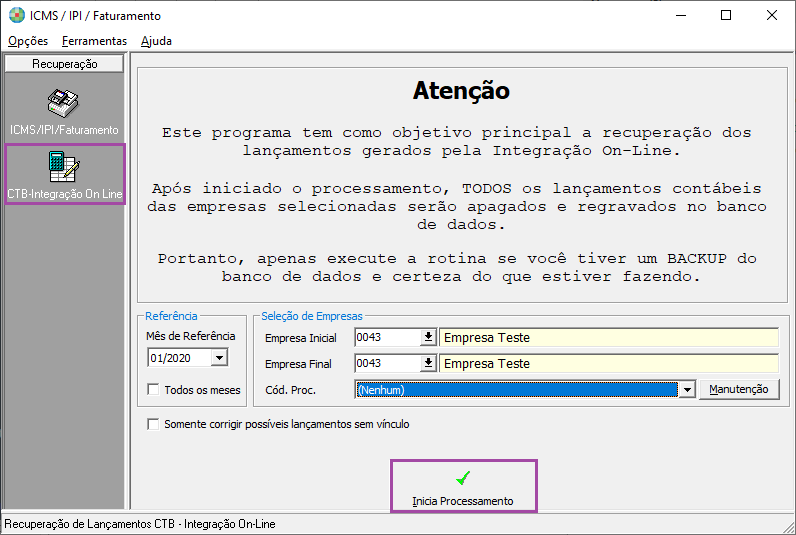Click the Seleção de Empresas group label
The width and height of the screenshot is (796, 535).
tap(312, 316)
